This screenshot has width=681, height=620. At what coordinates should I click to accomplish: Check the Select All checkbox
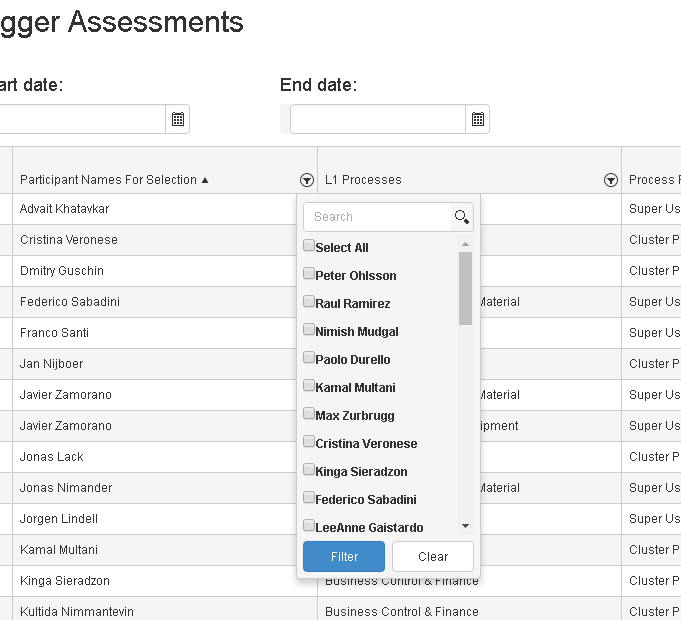click(309, 246)
